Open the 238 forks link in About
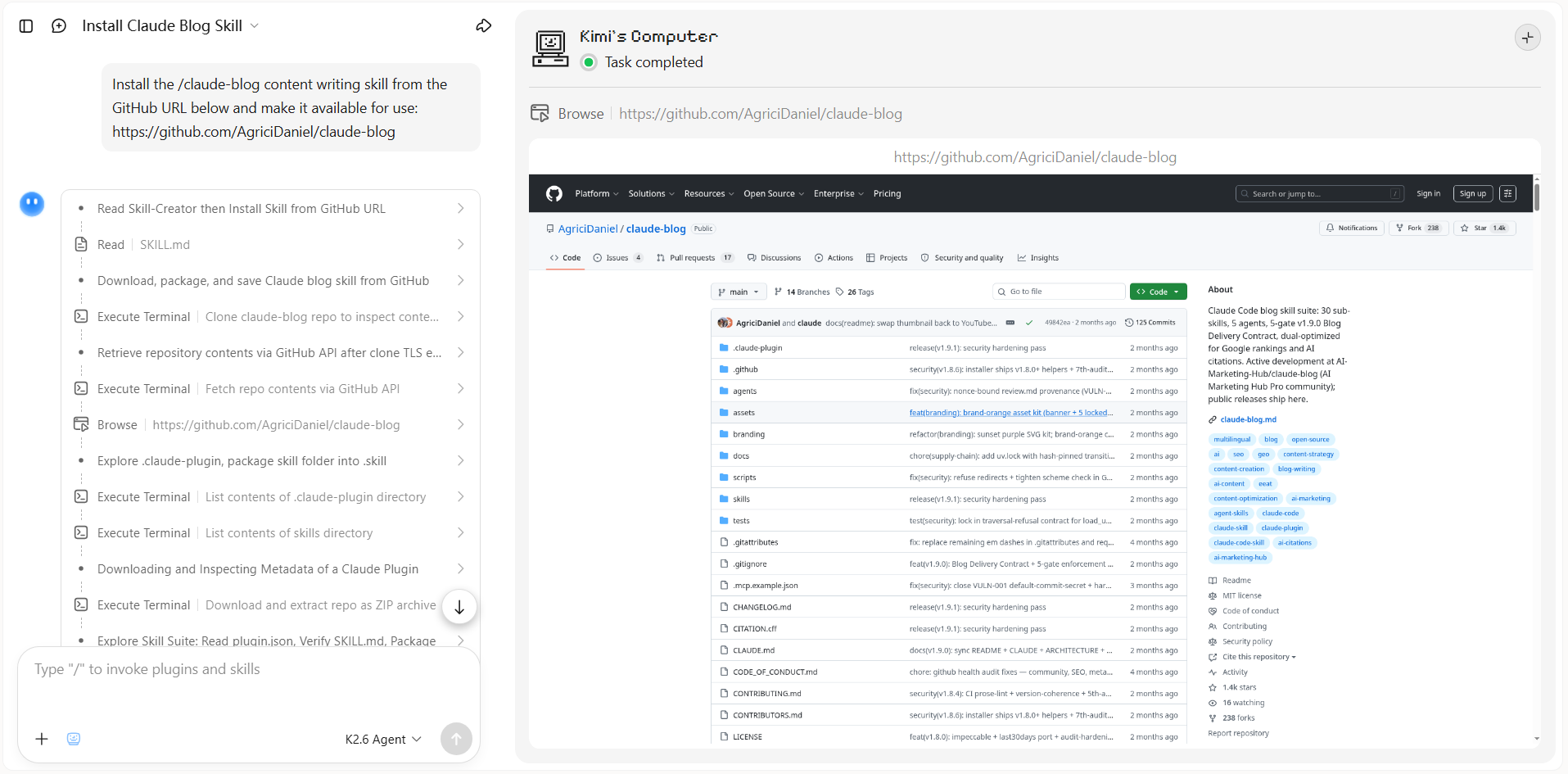The width and height of the screenshot is (1568, 774). coord(1238,718)
